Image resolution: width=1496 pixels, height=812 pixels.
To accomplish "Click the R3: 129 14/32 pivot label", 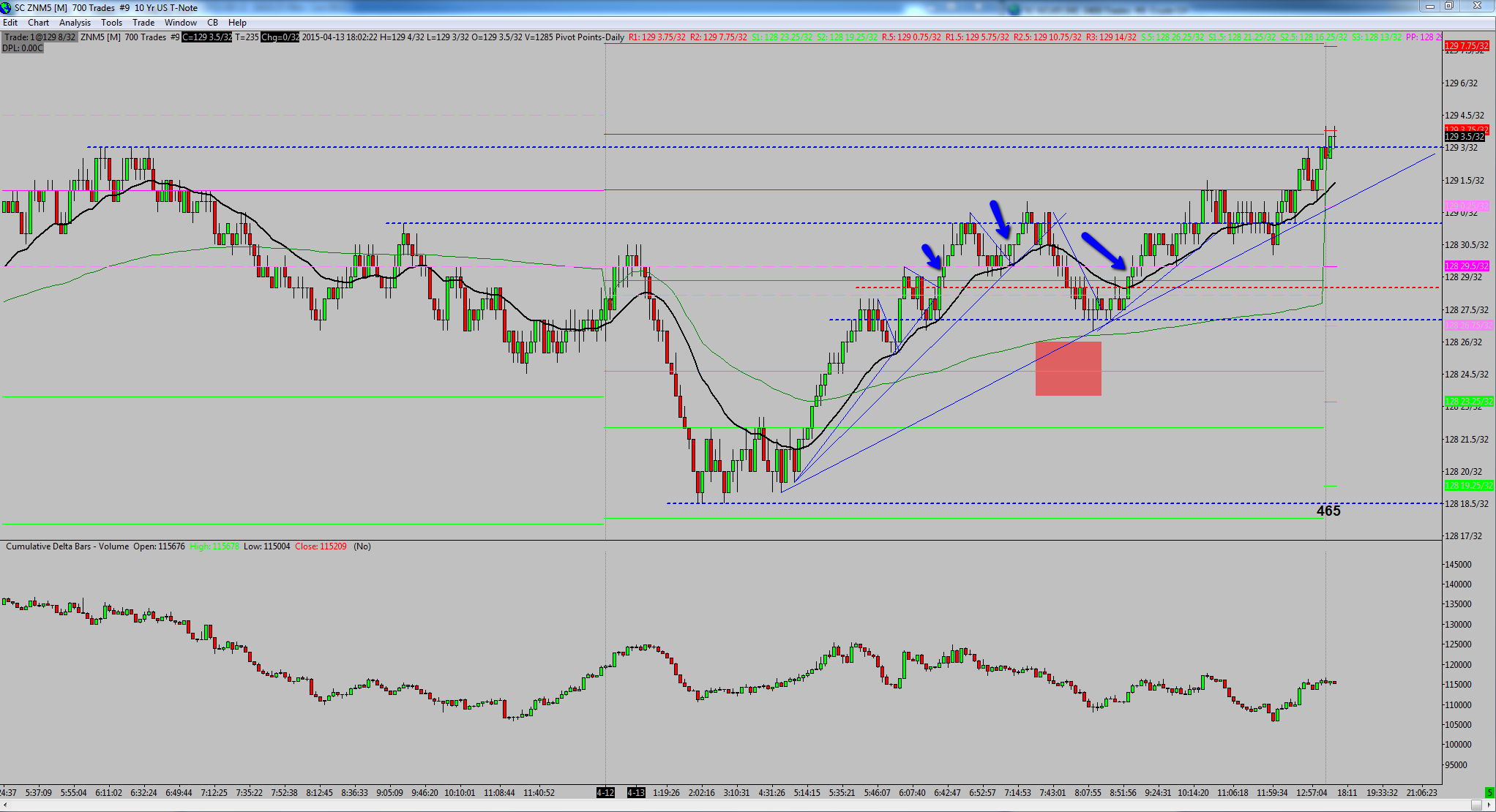I will (x=1111, y=37).
